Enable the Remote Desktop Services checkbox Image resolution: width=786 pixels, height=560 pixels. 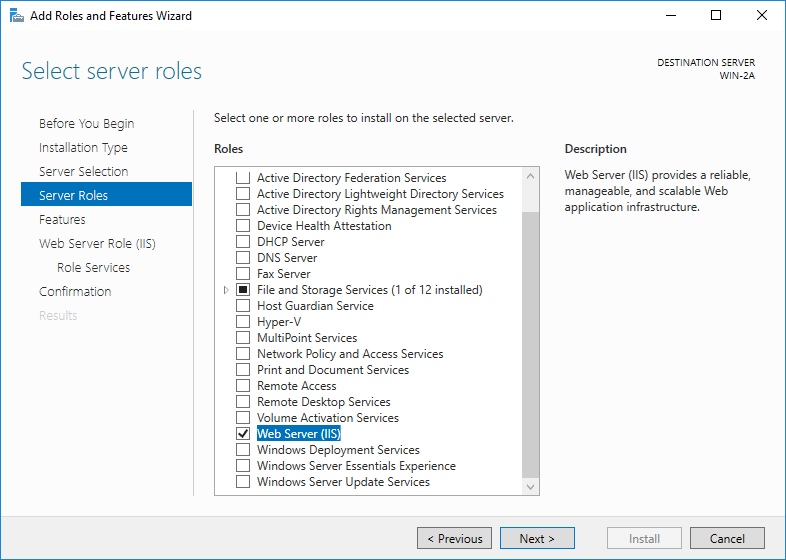pos(242,402)
